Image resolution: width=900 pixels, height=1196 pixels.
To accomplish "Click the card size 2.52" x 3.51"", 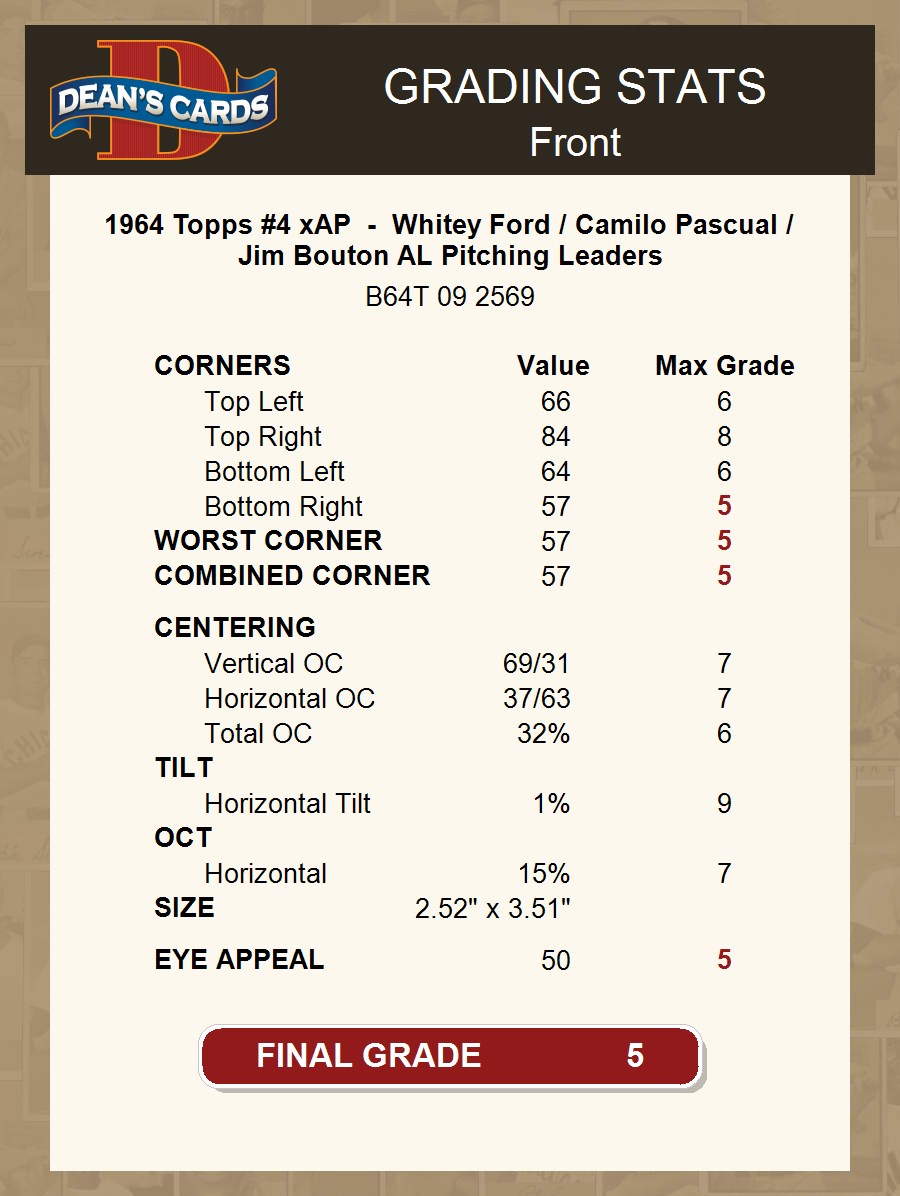I will tap(492, 909).
